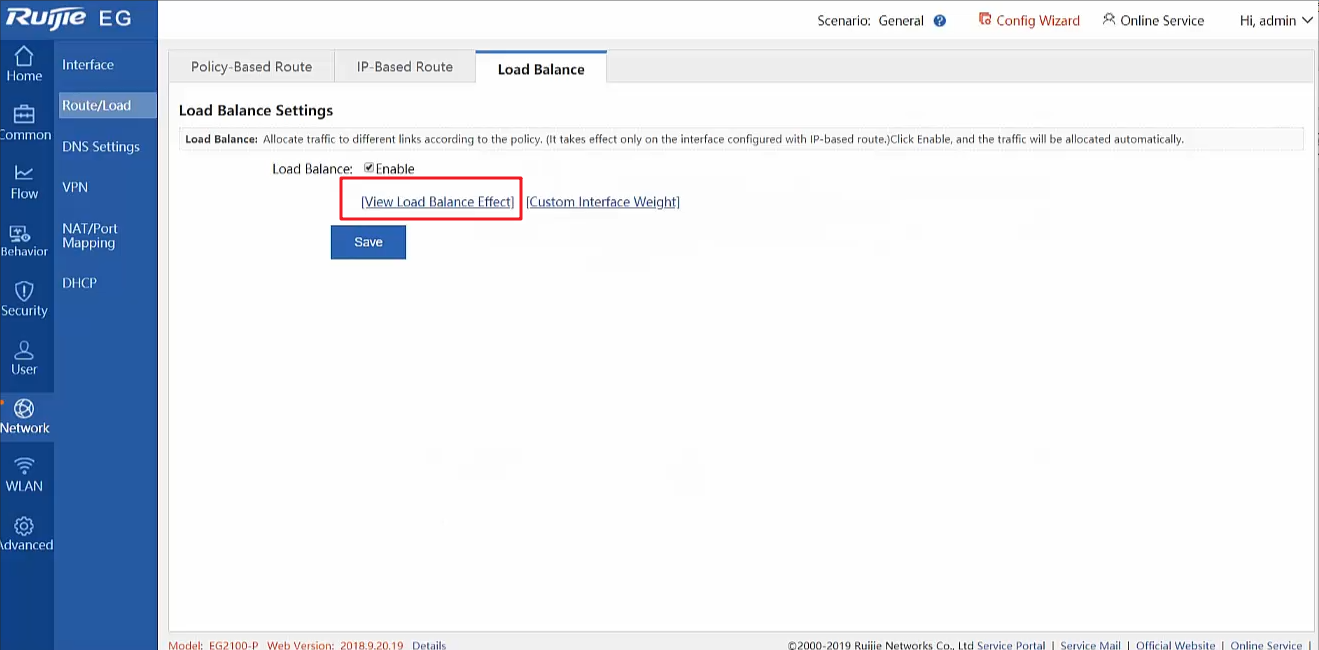Open the Online Service footer link
1319x650 pixels.
[1266, 645]
